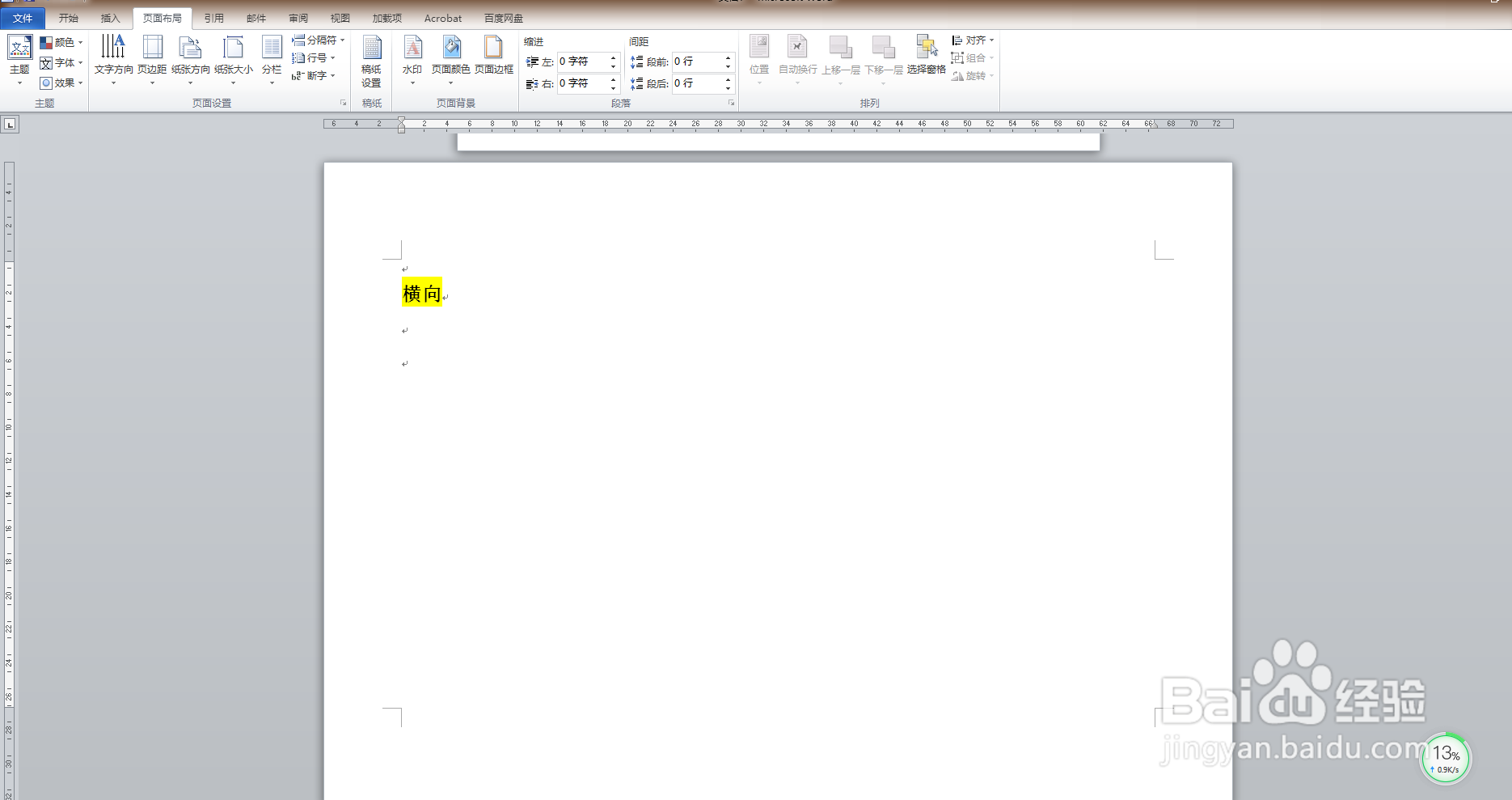Click the 段后 spacing after field
Viewport: 1512px width, 800px height.
[698, 83]
